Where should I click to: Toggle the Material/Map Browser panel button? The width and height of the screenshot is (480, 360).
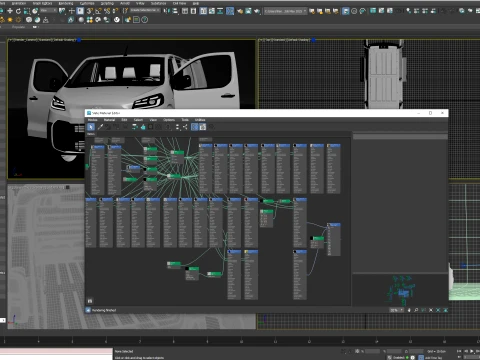(195, 127)
